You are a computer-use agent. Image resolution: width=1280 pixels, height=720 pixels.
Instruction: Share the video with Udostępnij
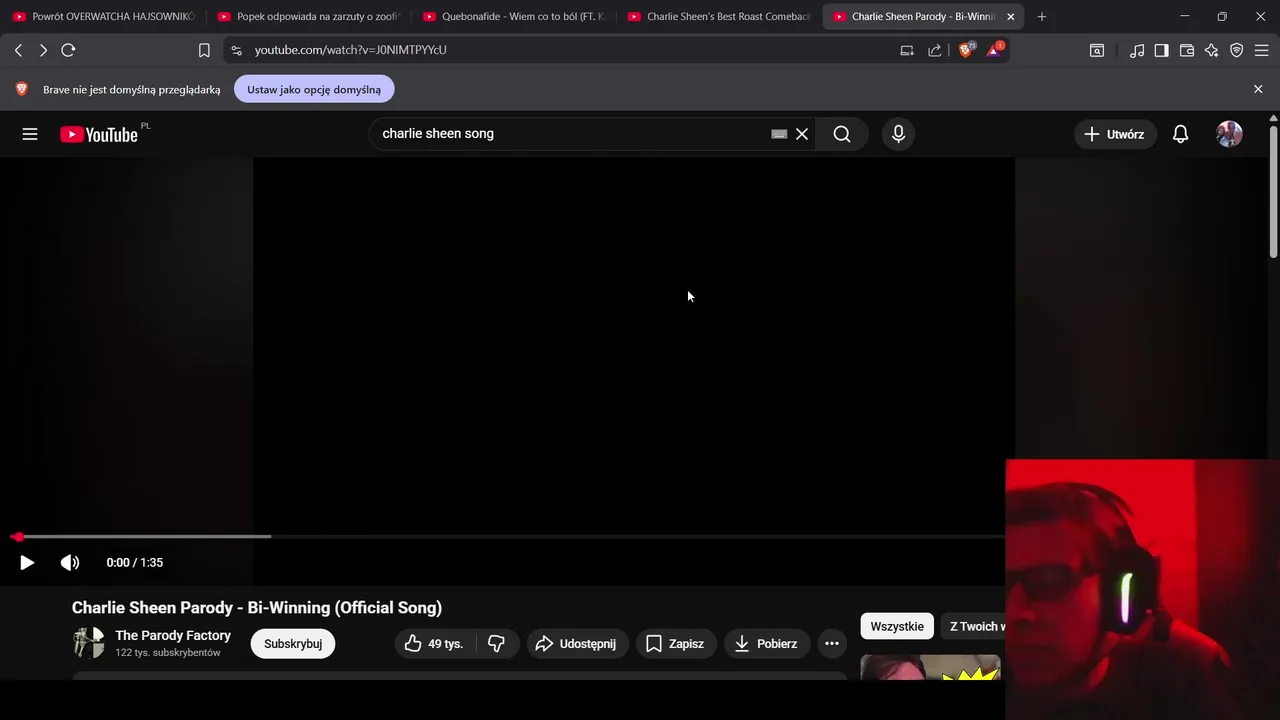[x=577, y=644]
